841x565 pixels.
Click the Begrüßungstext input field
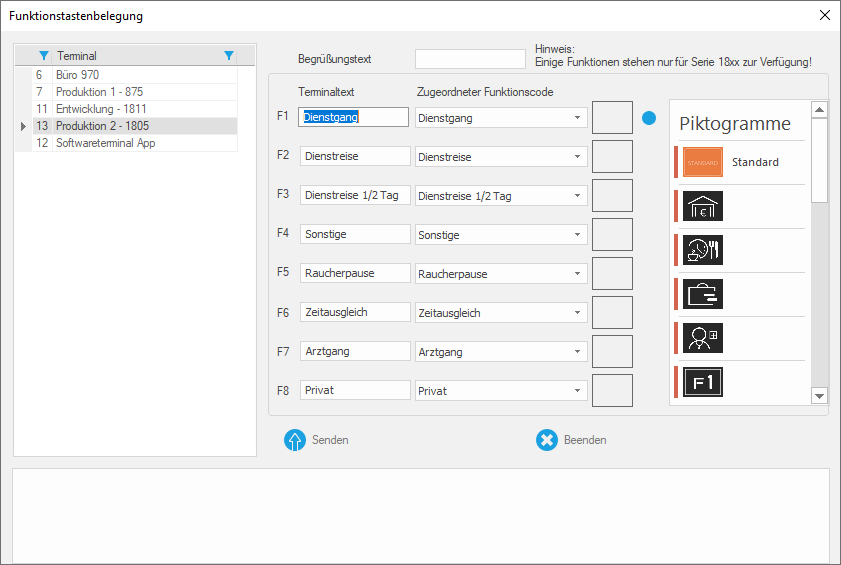[x=469, y=60]
